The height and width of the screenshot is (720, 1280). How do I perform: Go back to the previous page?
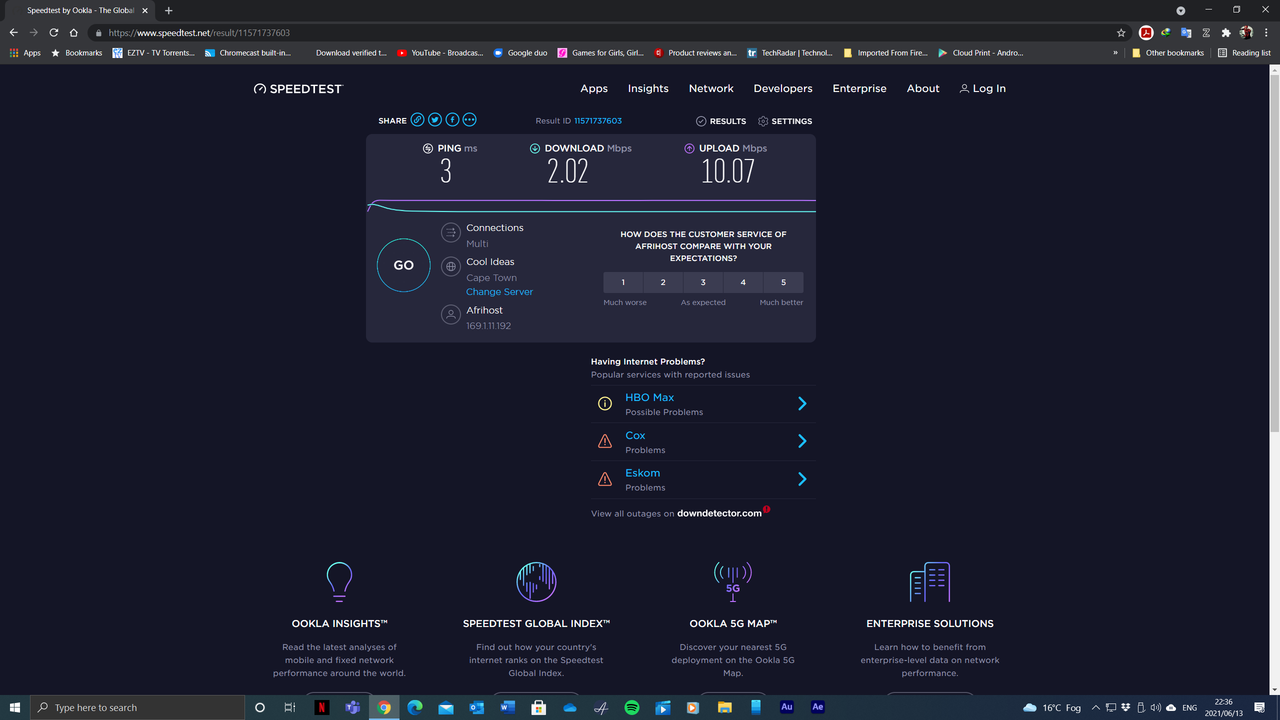coord(13,33)
